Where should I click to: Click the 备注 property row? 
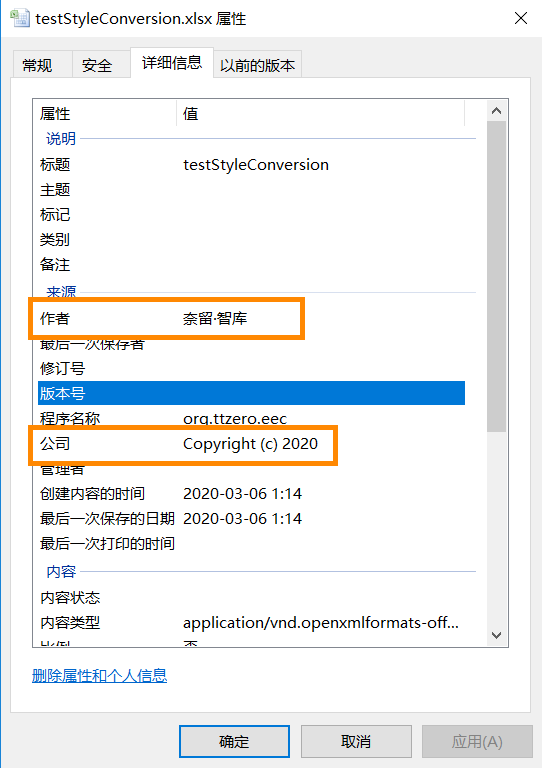251,264
